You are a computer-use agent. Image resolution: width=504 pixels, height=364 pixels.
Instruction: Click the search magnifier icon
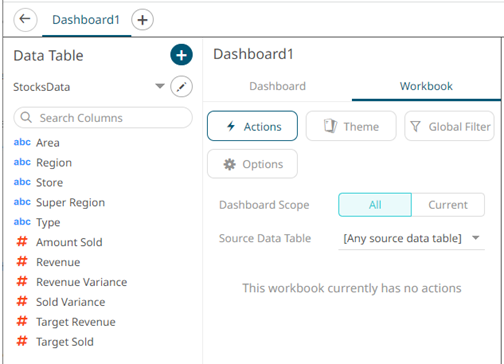[26, 117]
